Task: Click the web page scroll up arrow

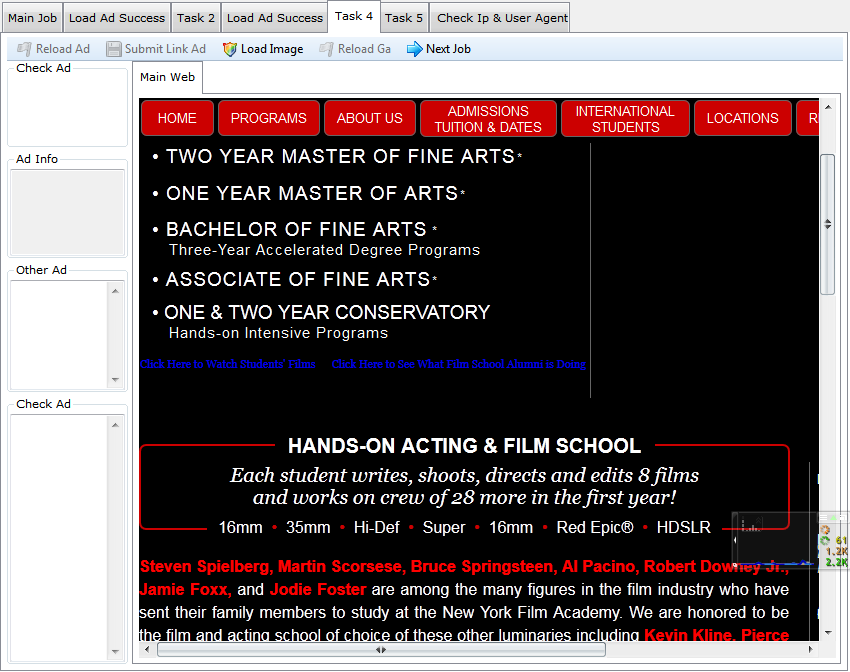Action: [828, 107]
